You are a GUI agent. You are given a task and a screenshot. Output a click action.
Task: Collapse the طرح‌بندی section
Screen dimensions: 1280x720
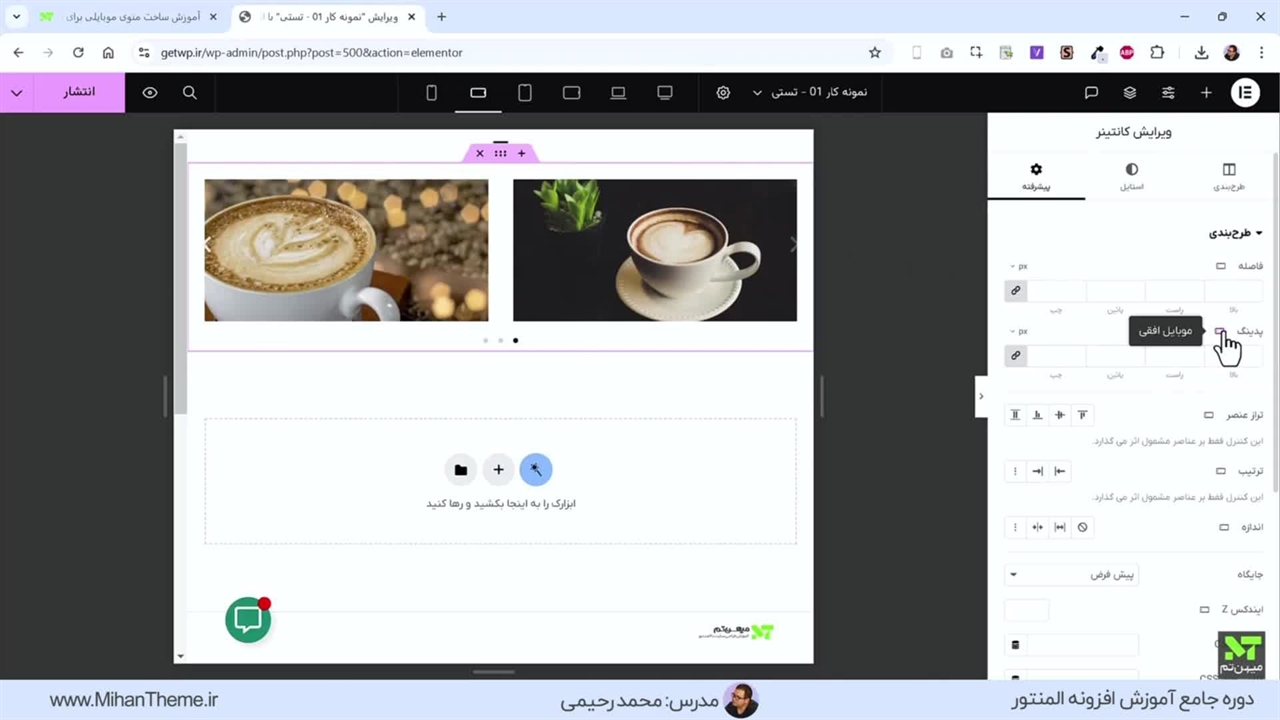[1236, 233]
